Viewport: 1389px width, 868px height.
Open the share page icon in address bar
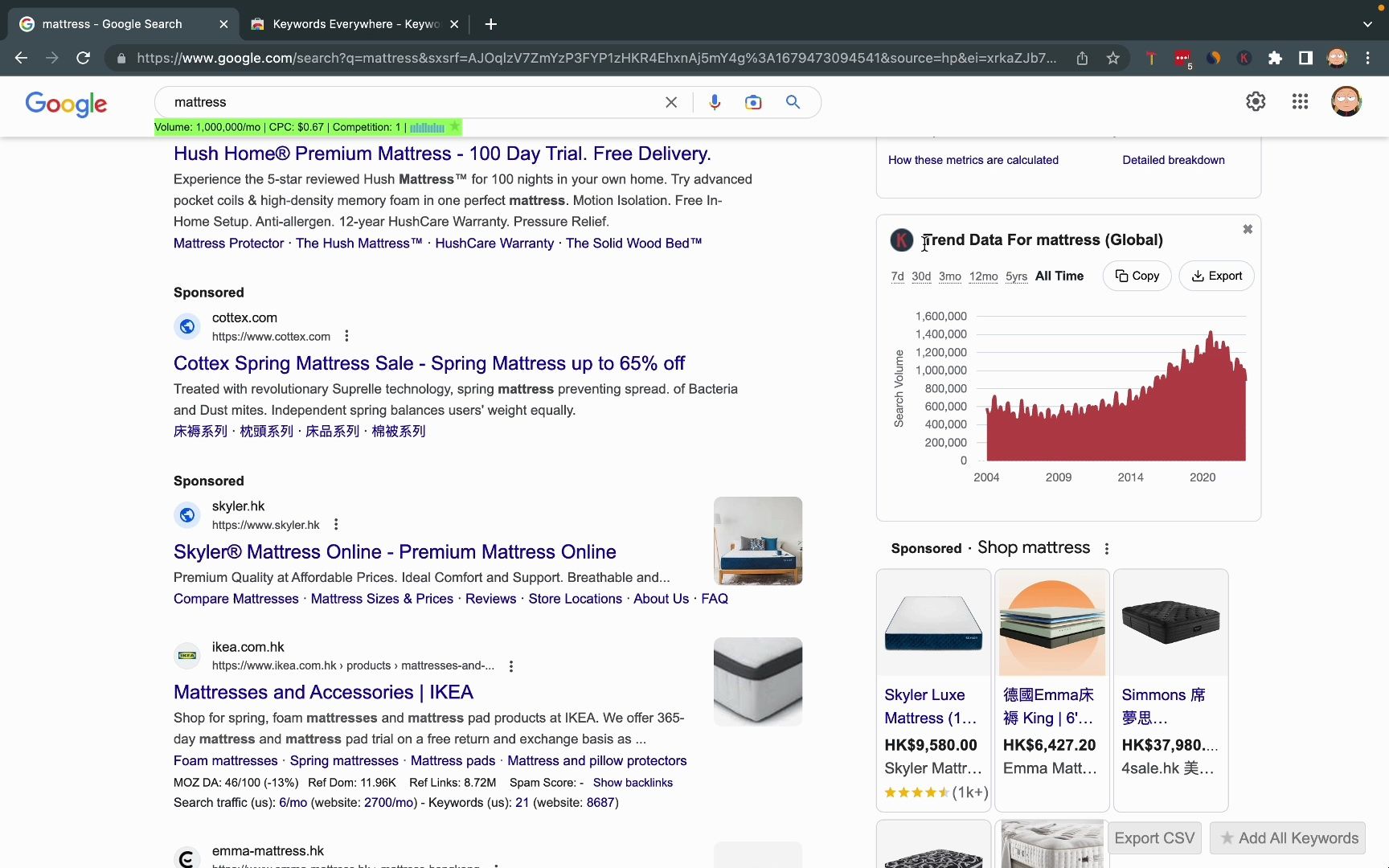pos(1082,58)
